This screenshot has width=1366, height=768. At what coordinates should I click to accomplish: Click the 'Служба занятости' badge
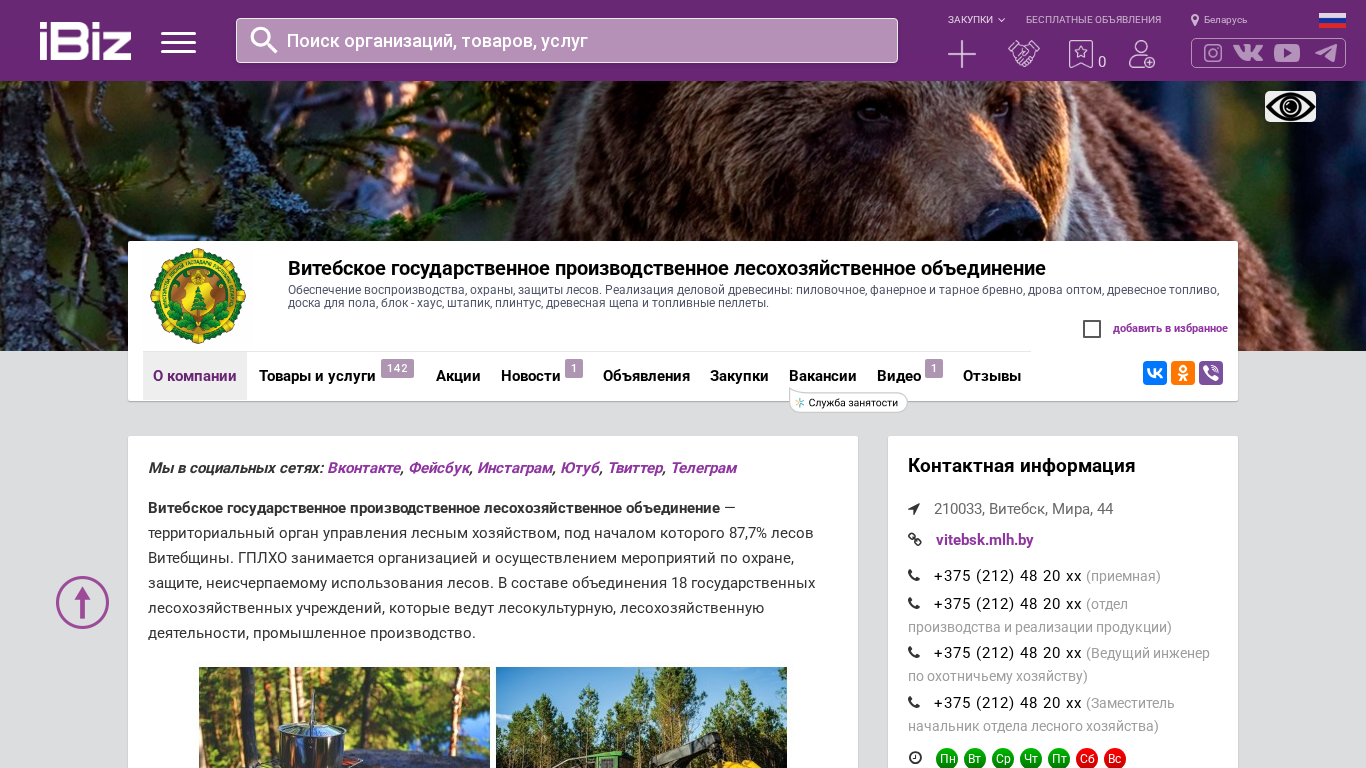(x=848, y=402)
